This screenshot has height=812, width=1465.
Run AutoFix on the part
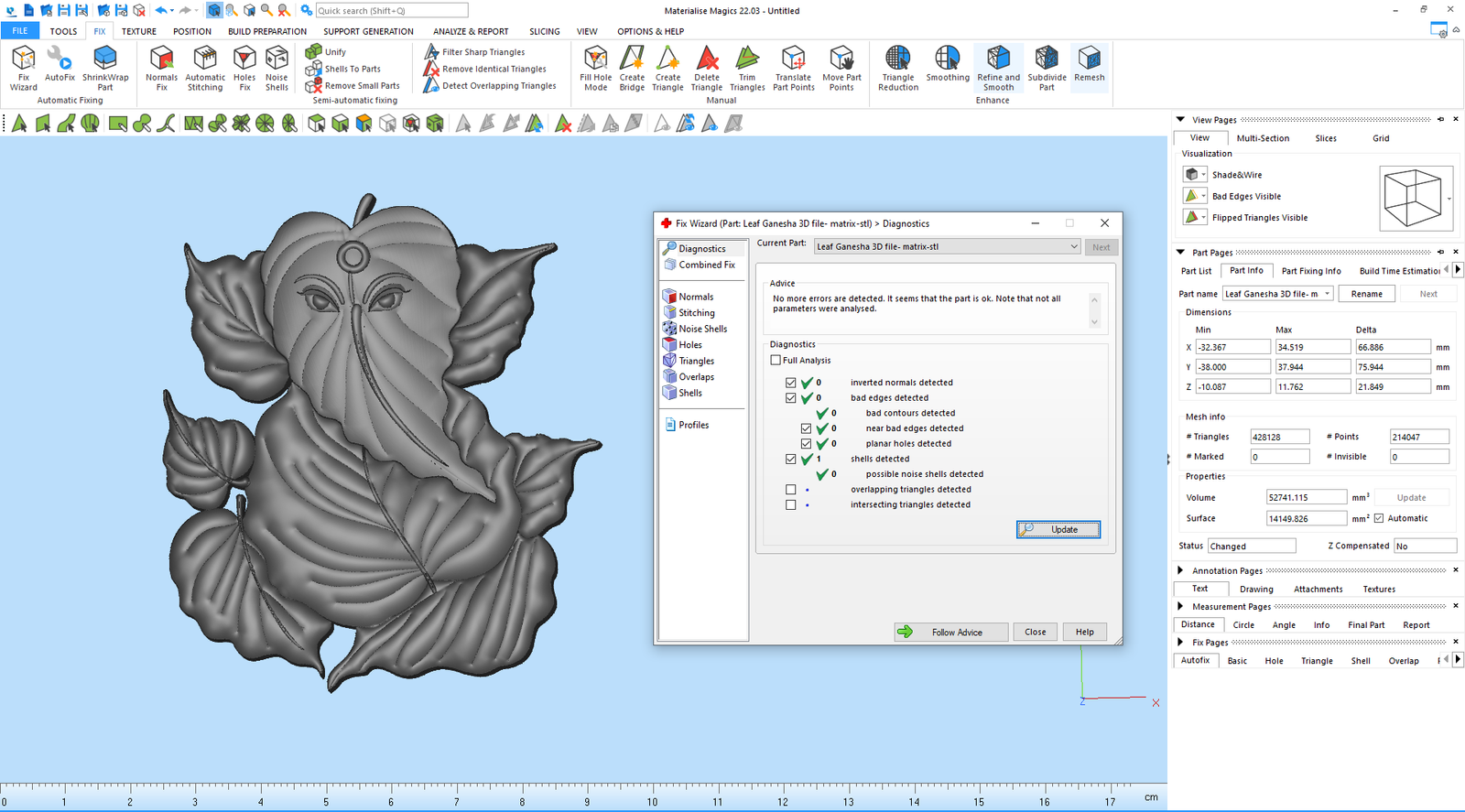[60, 65]
